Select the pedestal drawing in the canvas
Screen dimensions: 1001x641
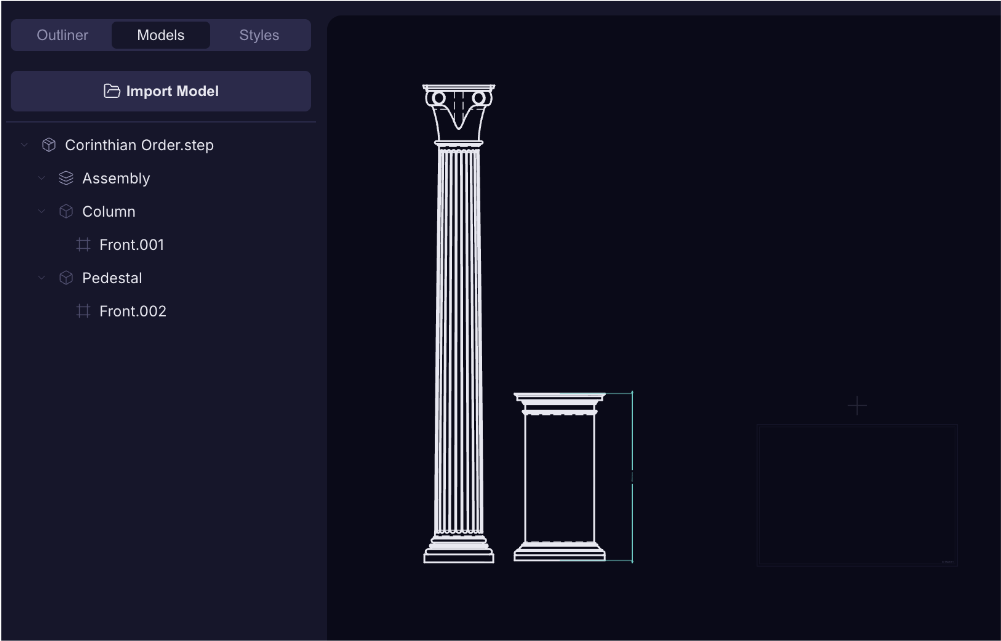pos(559,477)
